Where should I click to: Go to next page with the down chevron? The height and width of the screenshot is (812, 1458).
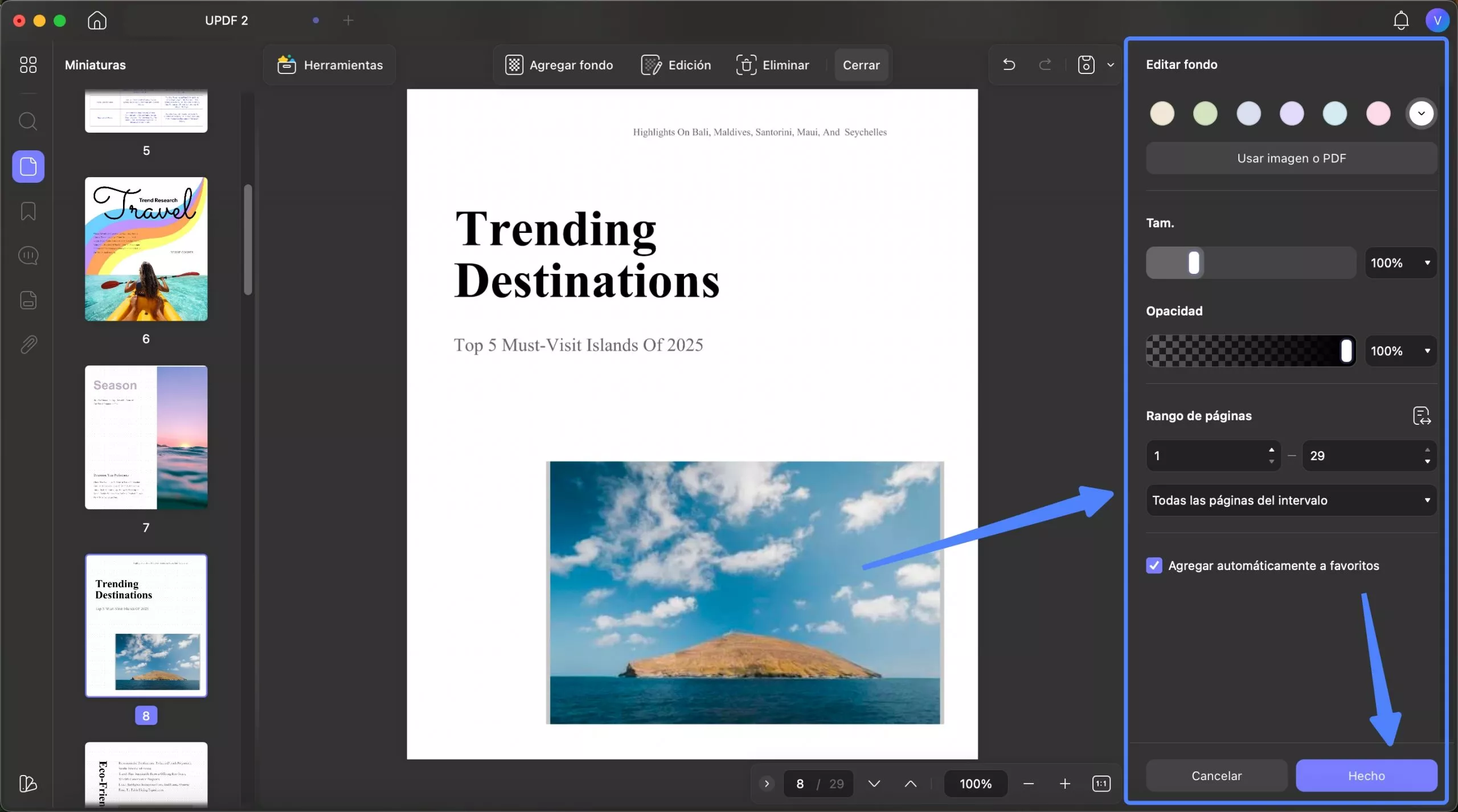point(874,784)
